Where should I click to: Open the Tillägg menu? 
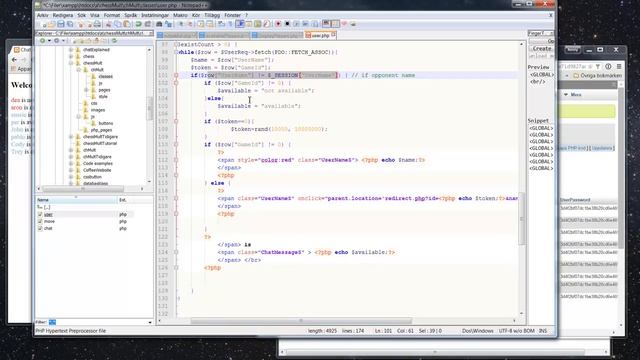point(212,15)
